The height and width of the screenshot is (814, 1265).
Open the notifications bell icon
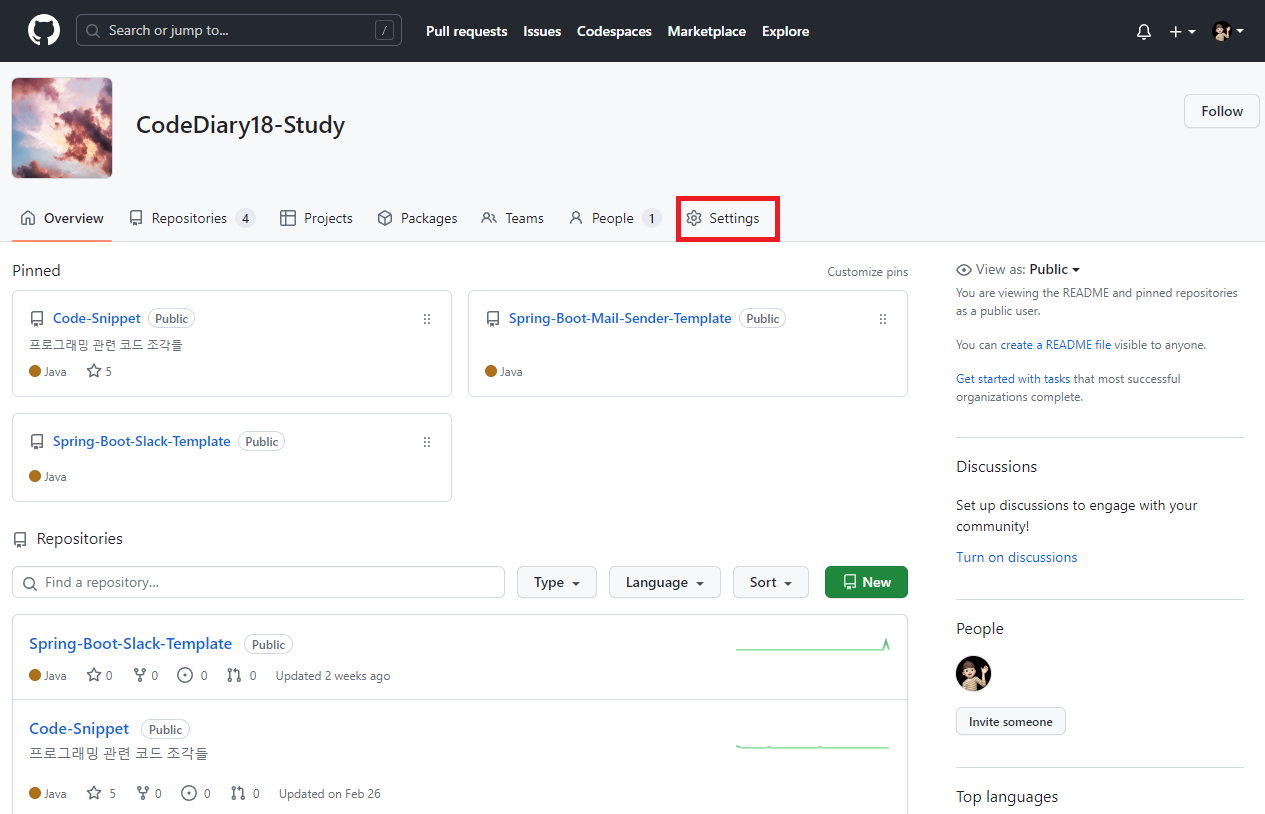click(x=1144, y=32)
